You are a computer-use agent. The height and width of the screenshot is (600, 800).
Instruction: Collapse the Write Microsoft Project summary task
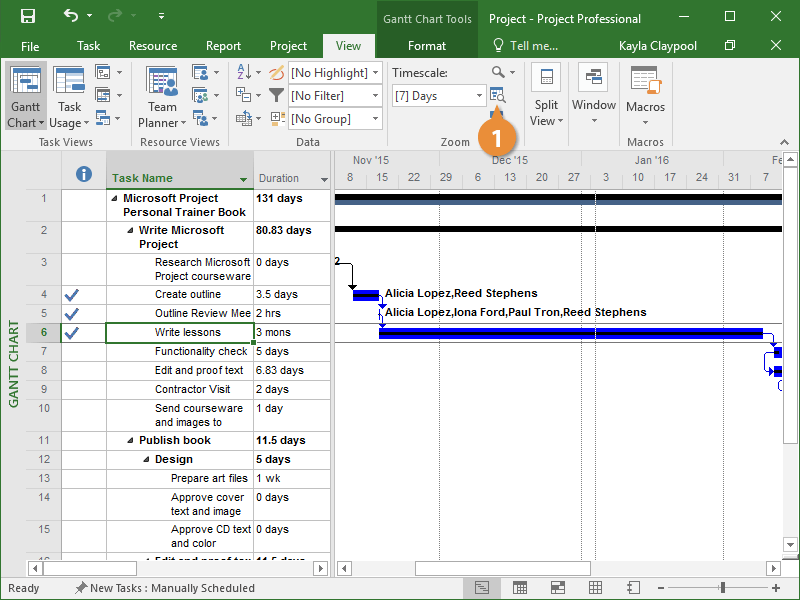click(x=129, y=231)
